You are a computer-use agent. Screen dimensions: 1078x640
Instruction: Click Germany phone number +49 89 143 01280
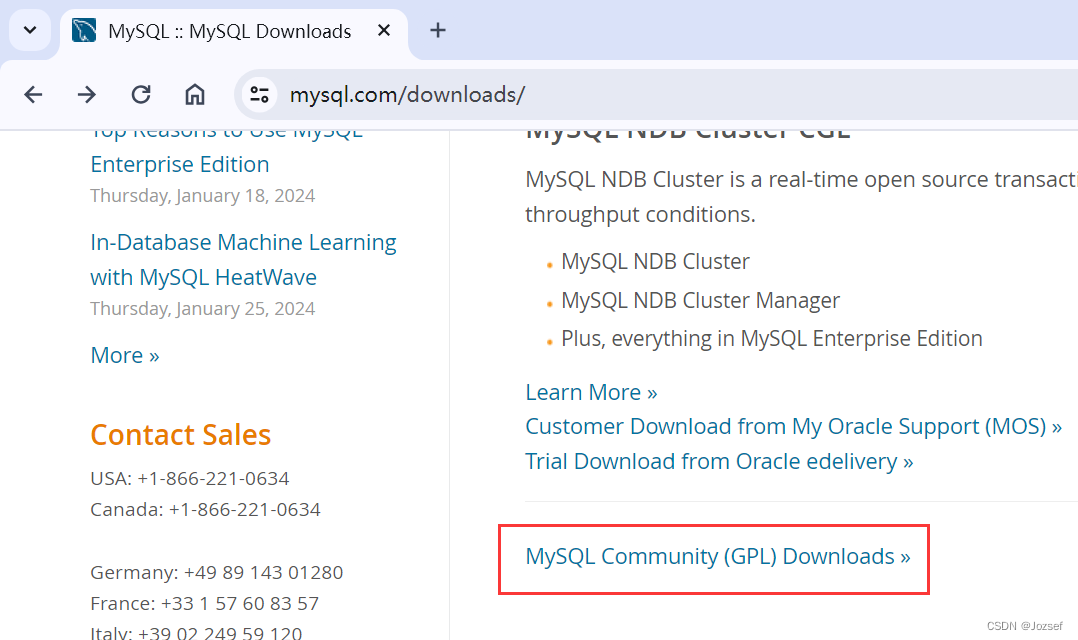pos(263,573)
